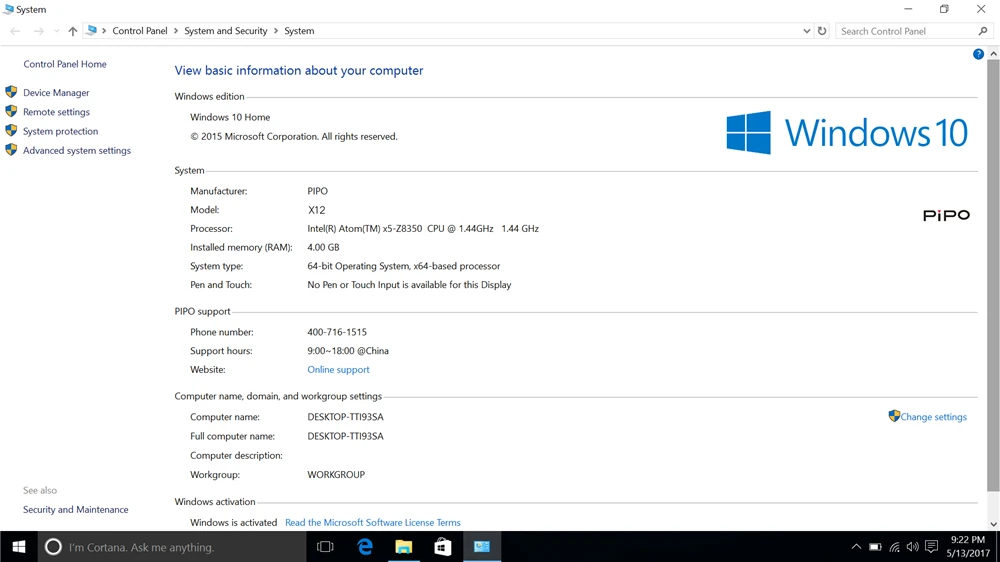This screenshot has width=1000, height=562.
Task: Open Device Manager from the sidebar
Action: [x=56, y=92]
